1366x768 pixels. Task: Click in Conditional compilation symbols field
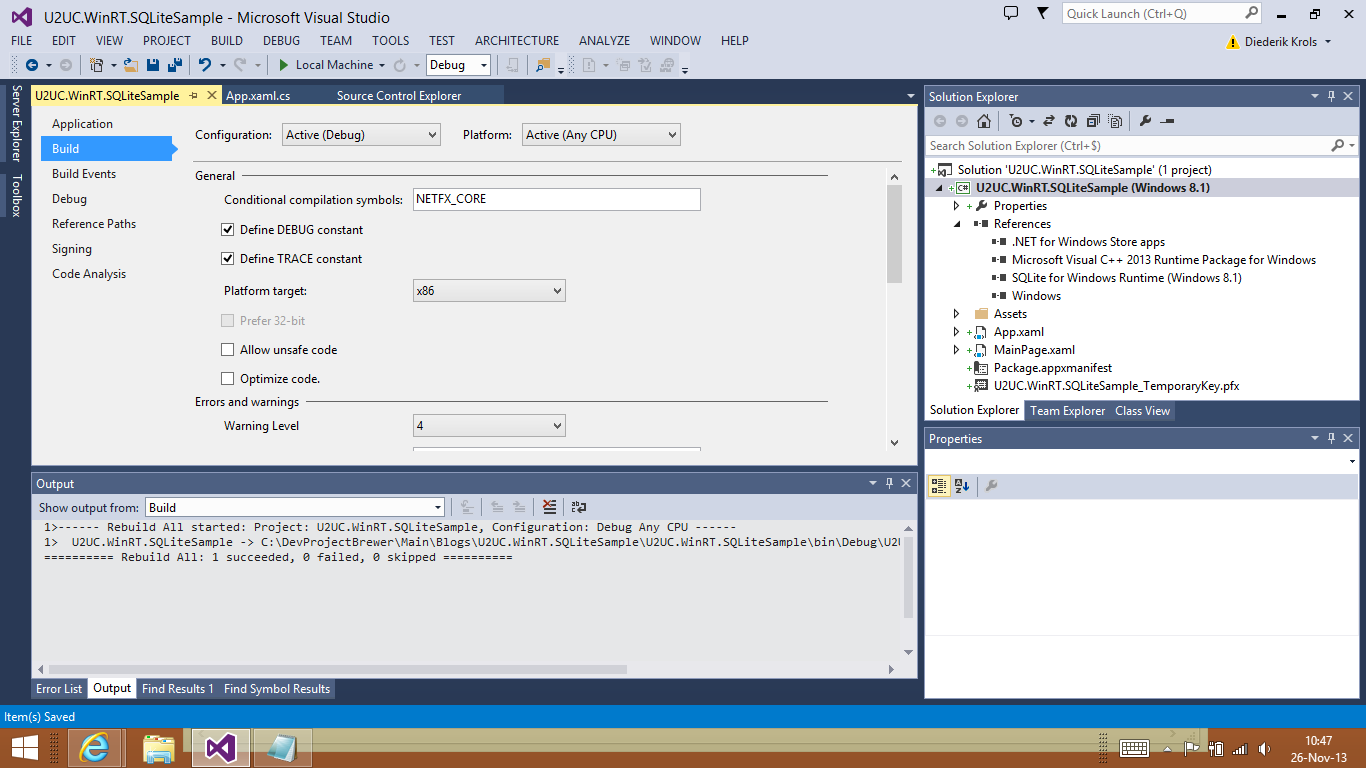(x=557, y=199)
